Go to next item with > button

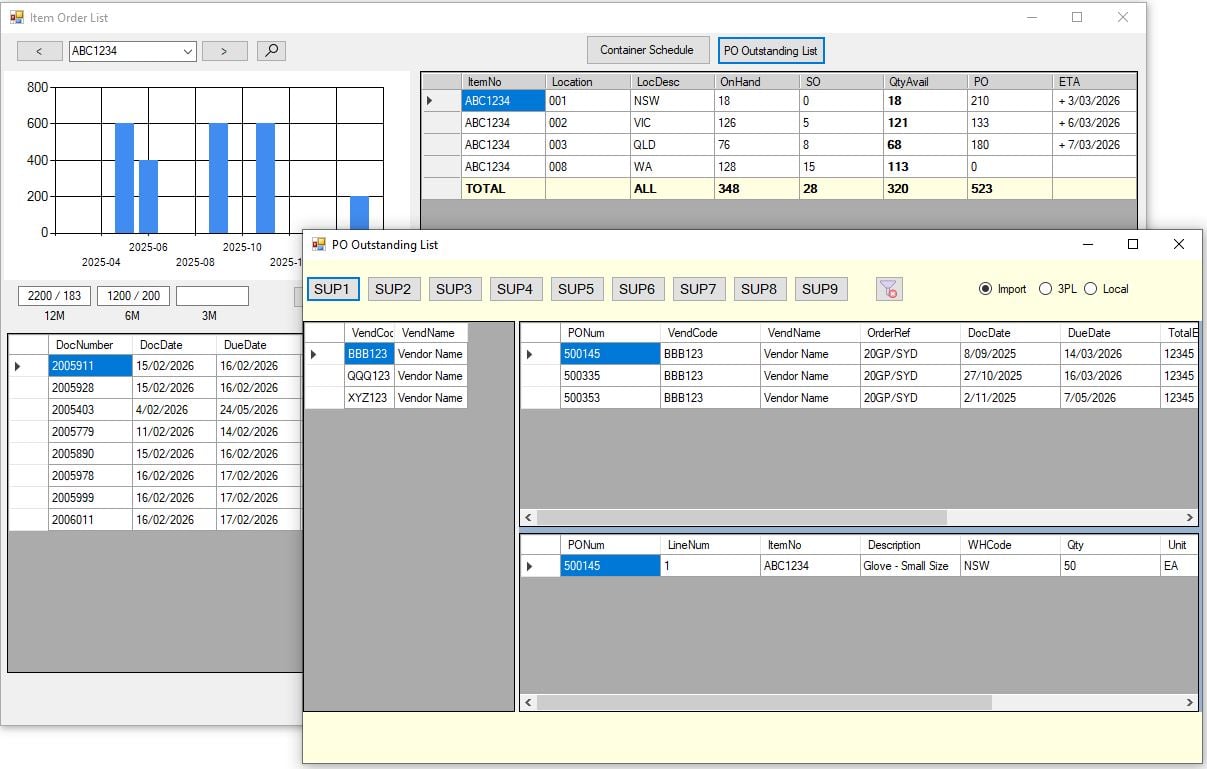(x=225, y=51)
